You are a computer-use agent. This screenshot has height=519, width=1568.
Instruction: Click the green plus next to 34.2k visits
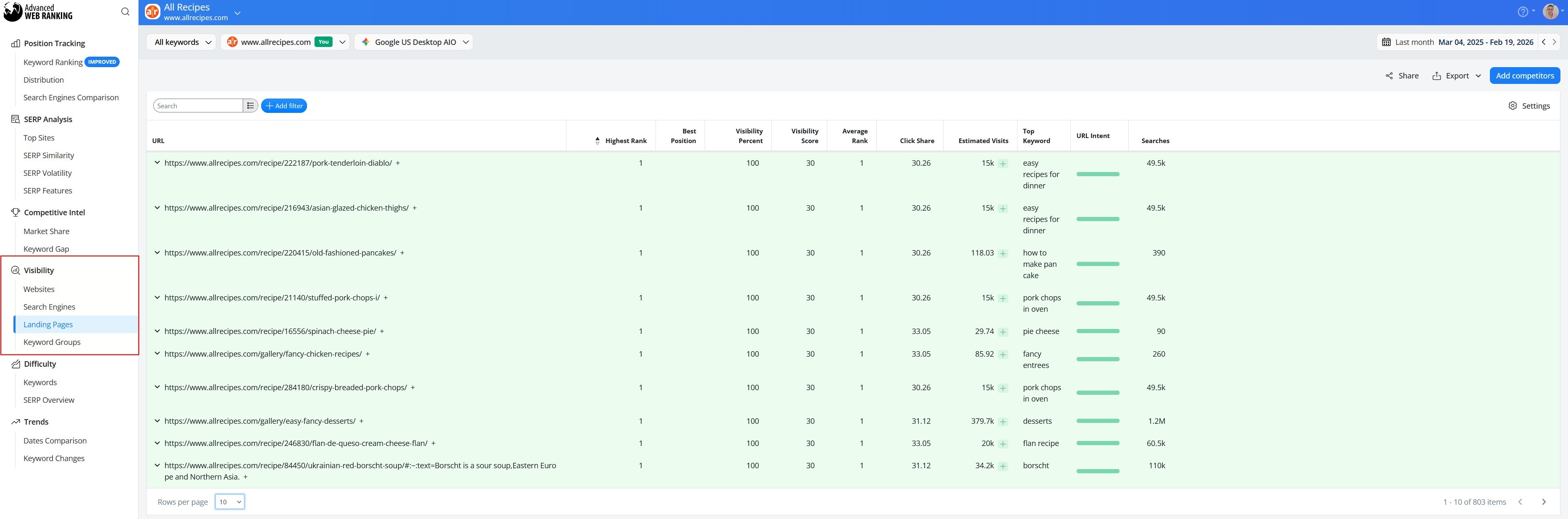(x=1003, y=466)
